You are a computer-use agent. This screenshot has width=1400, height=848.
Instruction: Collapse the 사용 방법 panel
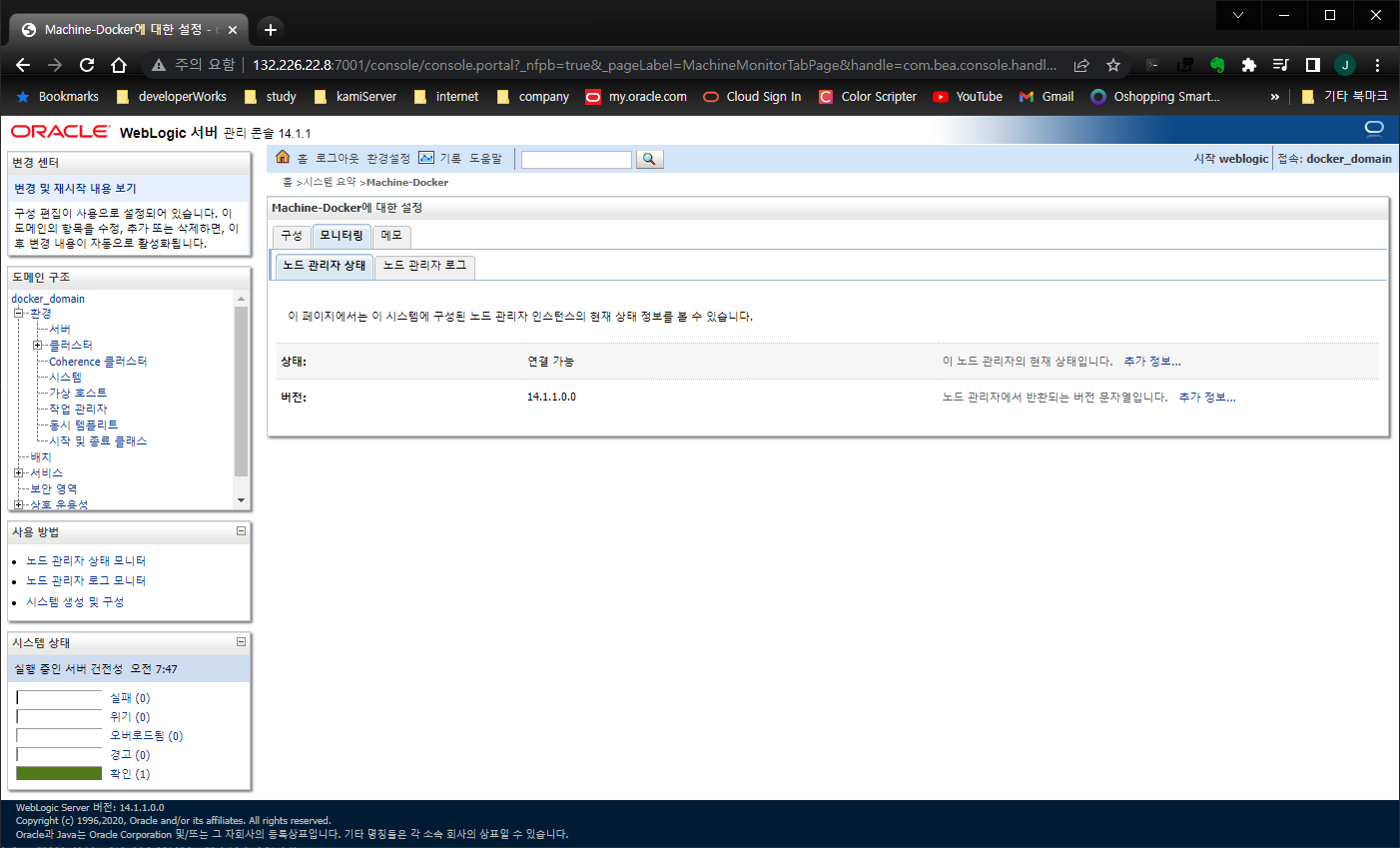[241, 531]
